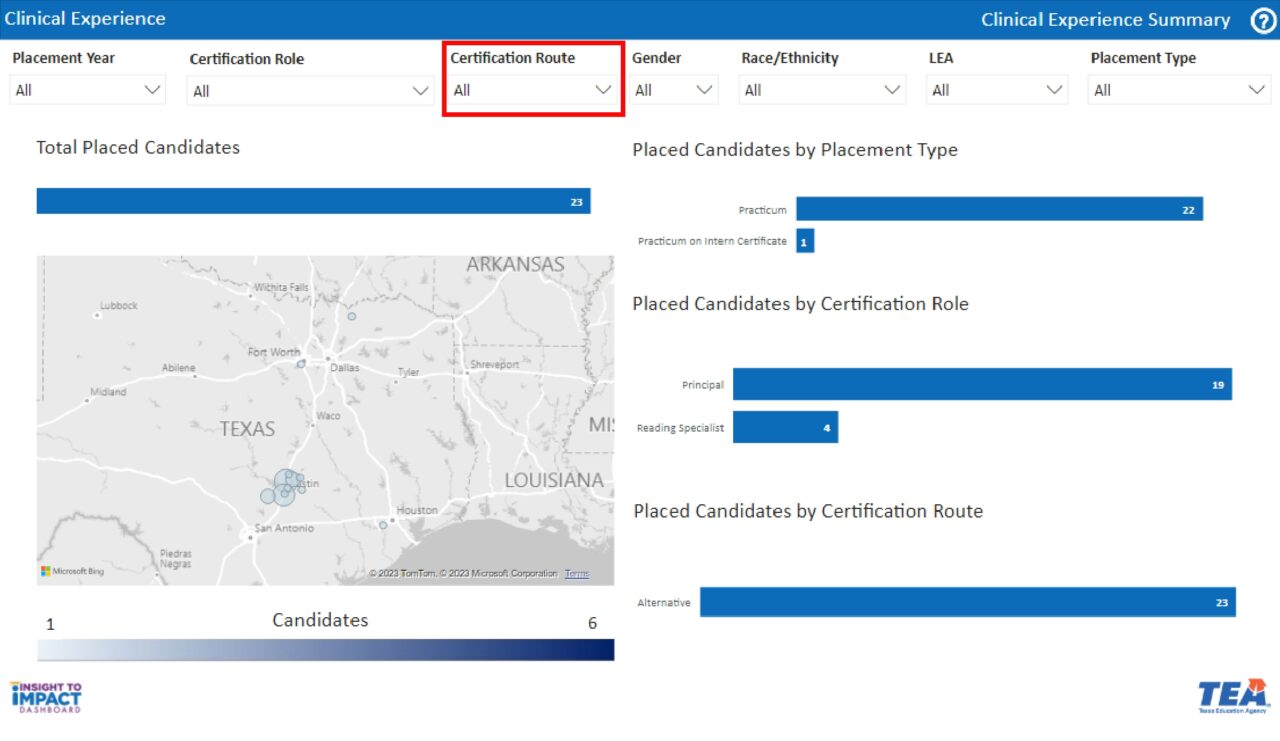This screenshot has width=1280, height=741.
Task: Select the Principal bar showing 19
Action: tap(982, 384)
